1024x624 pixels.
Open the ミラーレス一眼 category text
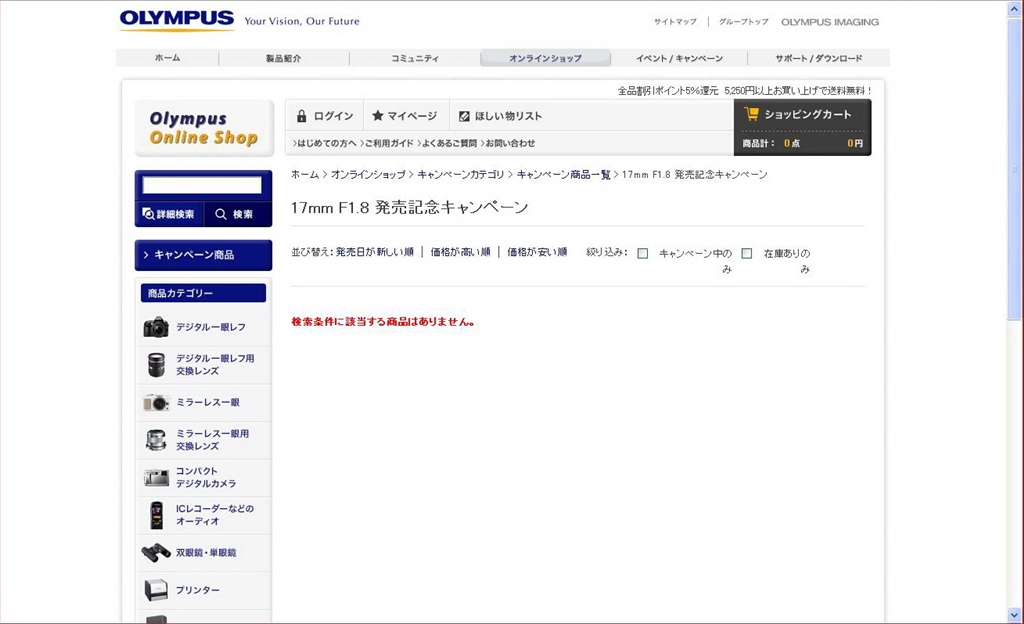tap(208, 403)
